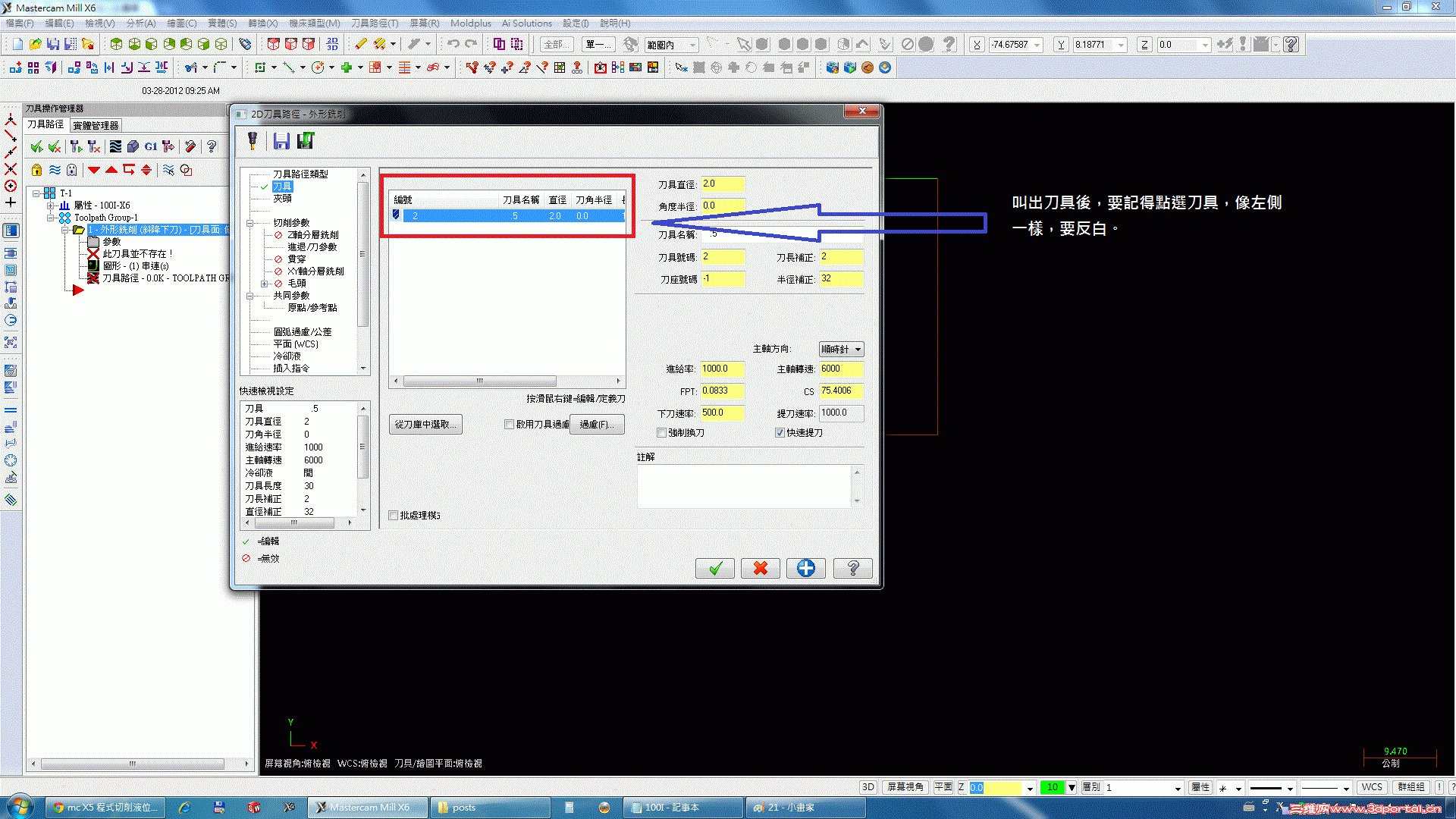Screen dimensions: 1456x819
Task: Click the red X cancel button in dialog
Action: point(760,568)
